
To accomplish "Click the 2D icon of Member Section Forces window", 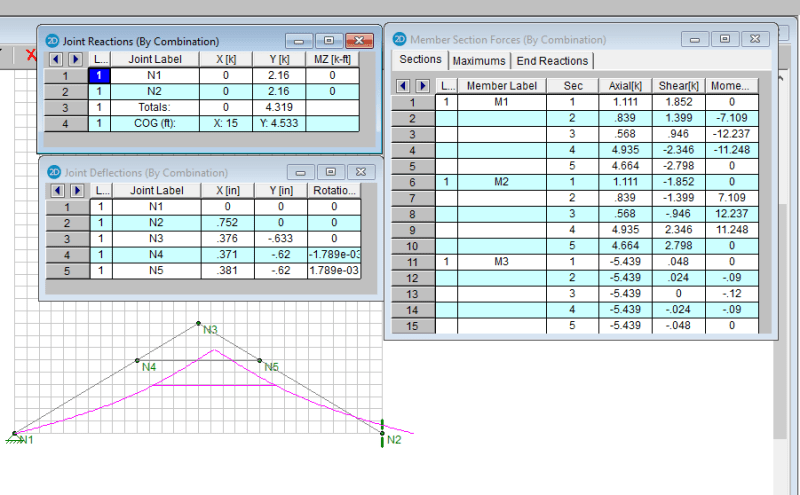I will 399,39.
